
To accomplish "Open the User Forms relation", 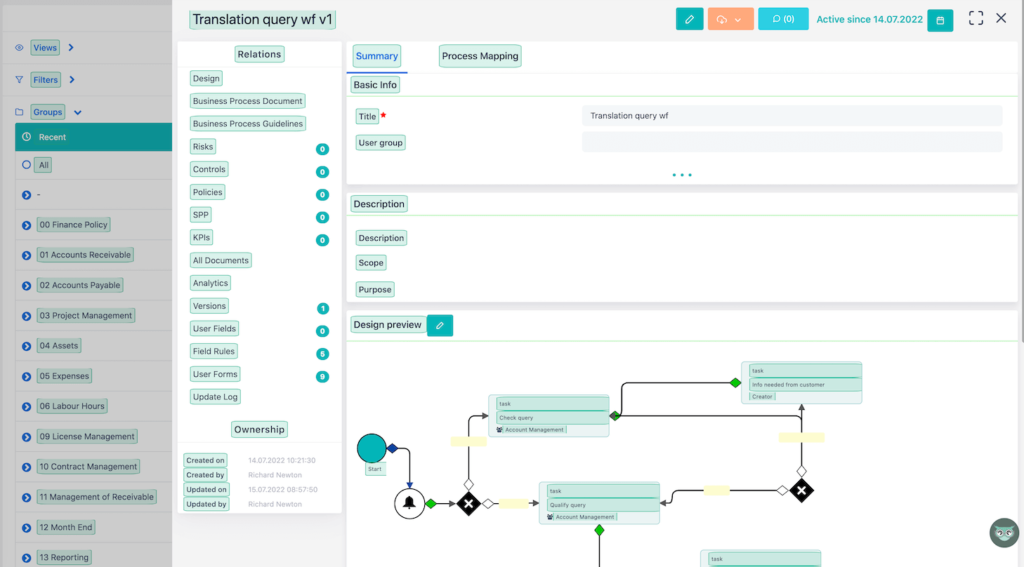I will point(215,374).
